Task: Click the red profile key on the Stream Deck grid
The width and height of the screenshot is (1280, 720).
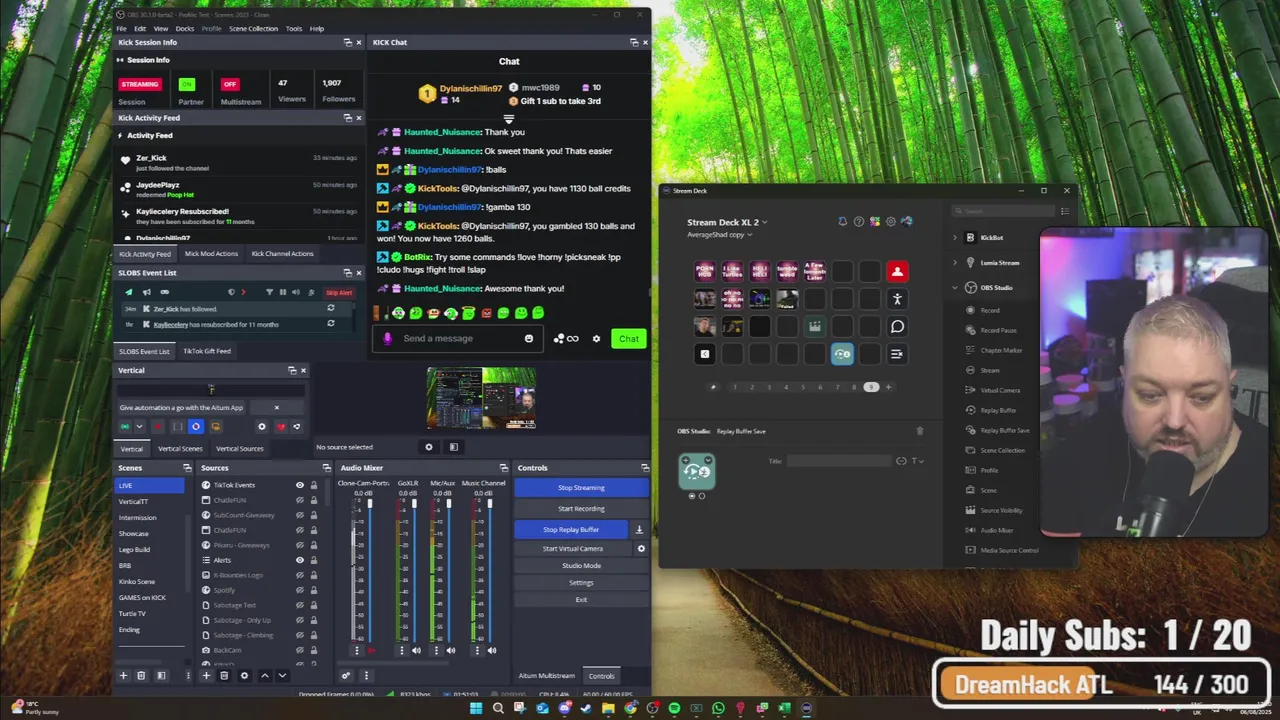Action: (897, 271)
